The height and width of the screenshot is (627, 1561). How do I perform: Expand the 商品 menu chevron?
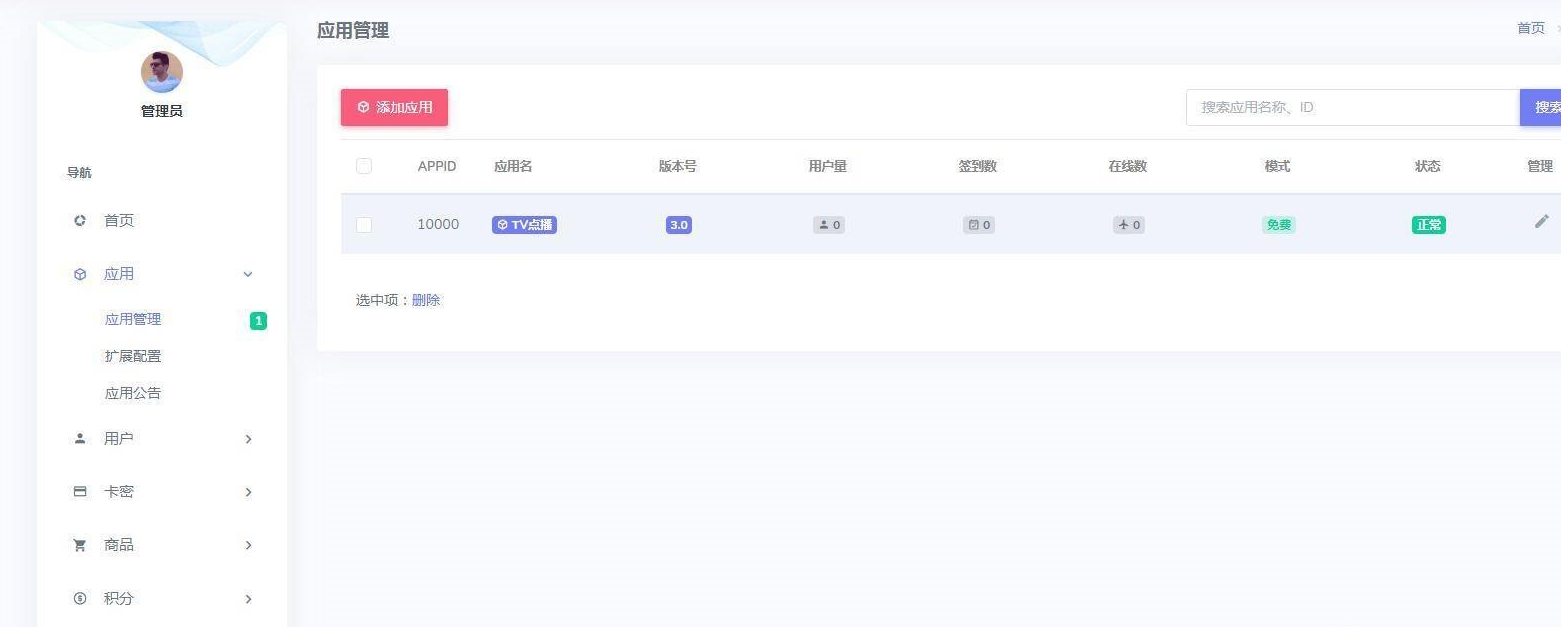pyautogui.click(x=248, y=545)
